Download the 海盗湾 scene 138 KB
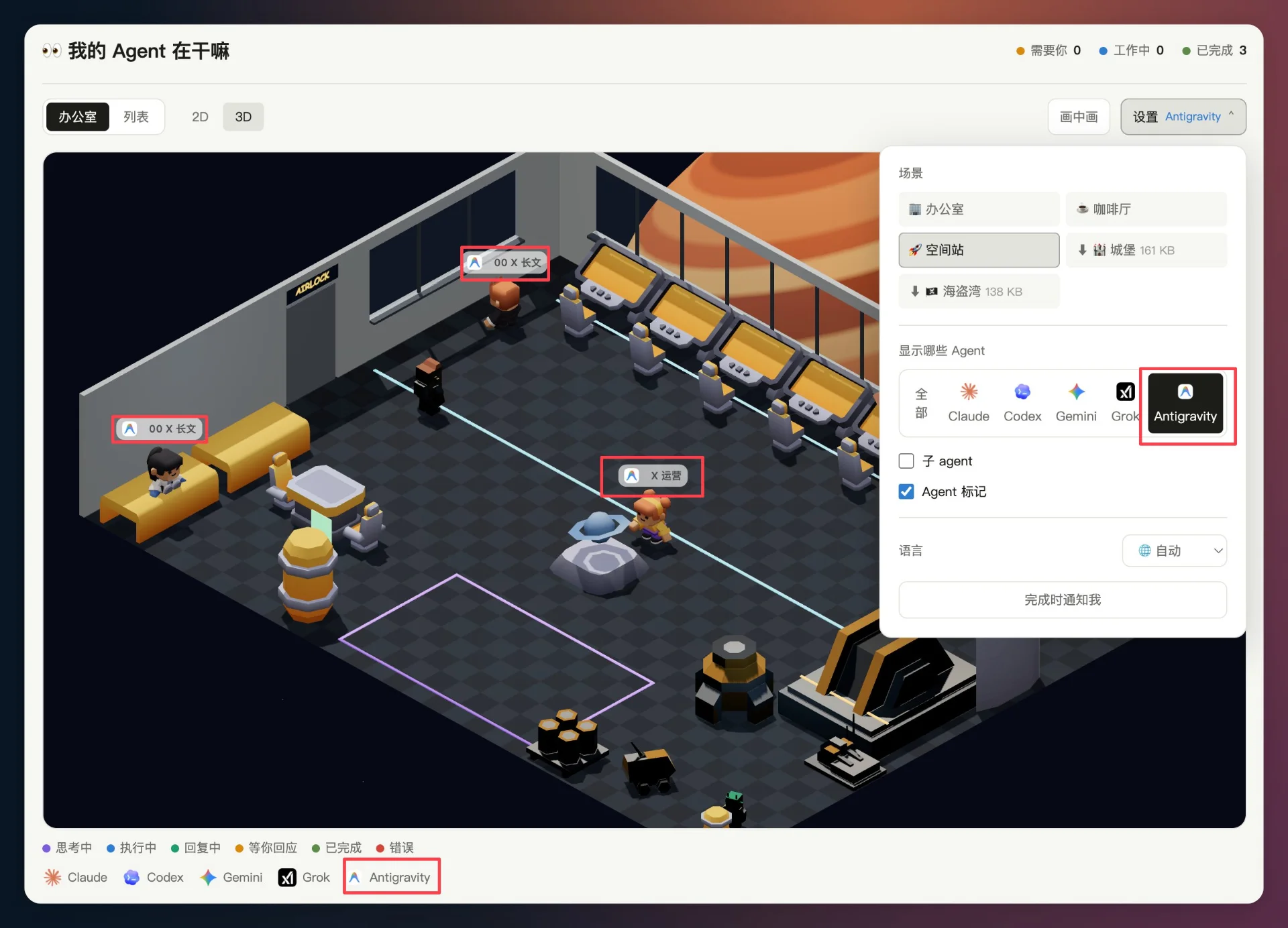 (x=979, y=291)
